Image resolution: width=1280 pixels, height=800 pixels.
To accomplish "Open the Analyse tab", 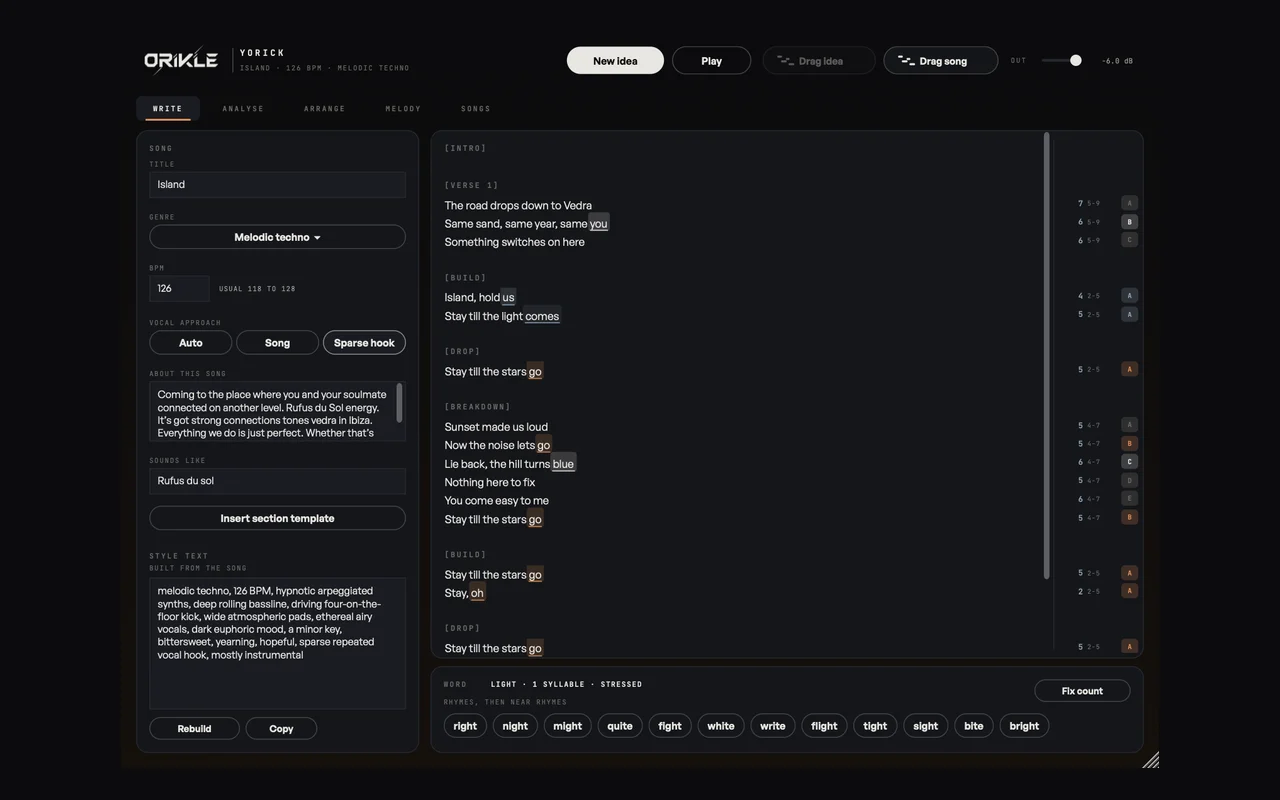I will click(243, 108).
